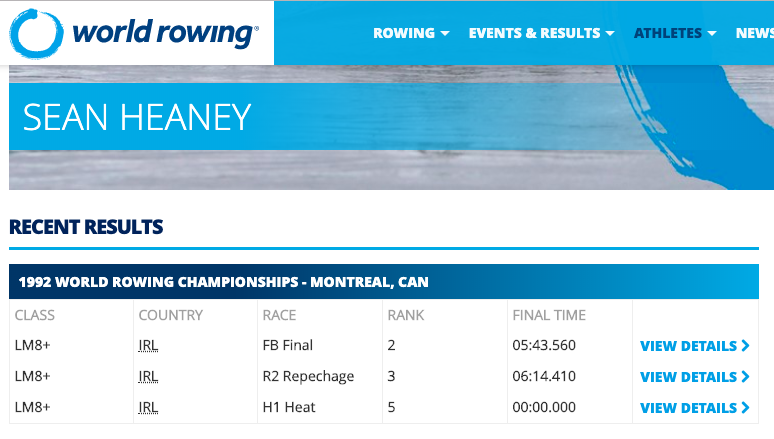Click IRL country code in H1 Heat row
The height and width of the screenshot is (439, 774).
point(148,407)
